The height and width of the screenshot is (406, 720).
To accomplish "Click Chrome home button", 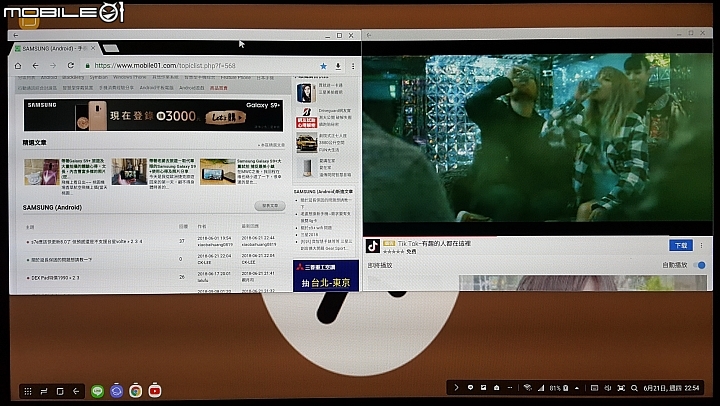I will [x=18, y=66].
